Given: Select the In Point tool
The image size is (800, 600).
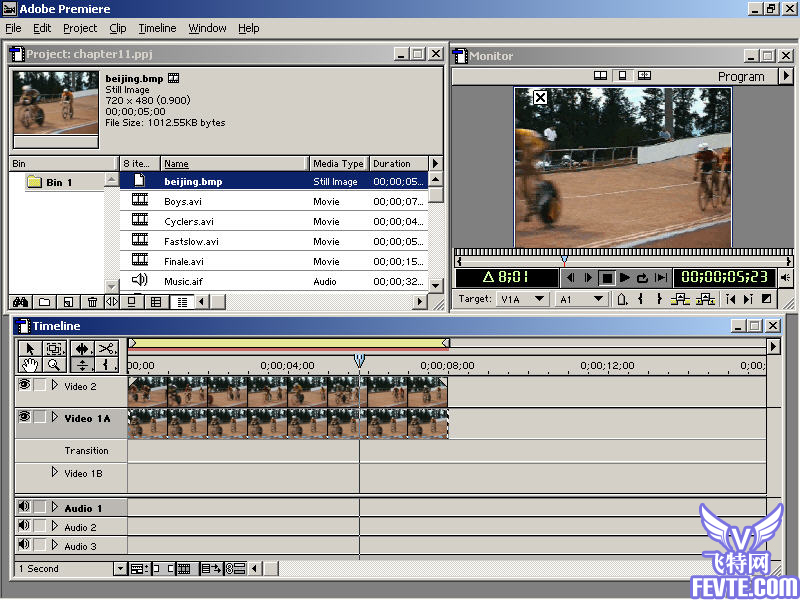Looking at the screenshot, I should [106, 364].
